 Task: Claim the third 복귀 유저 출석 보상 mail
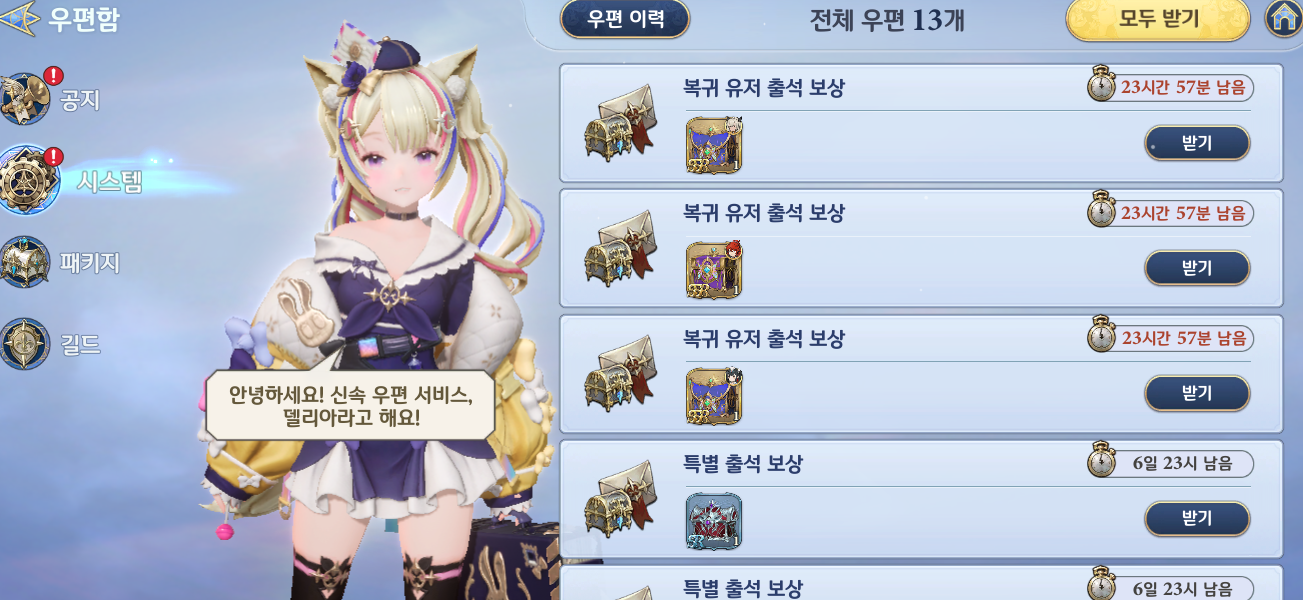pos(1197,393)
